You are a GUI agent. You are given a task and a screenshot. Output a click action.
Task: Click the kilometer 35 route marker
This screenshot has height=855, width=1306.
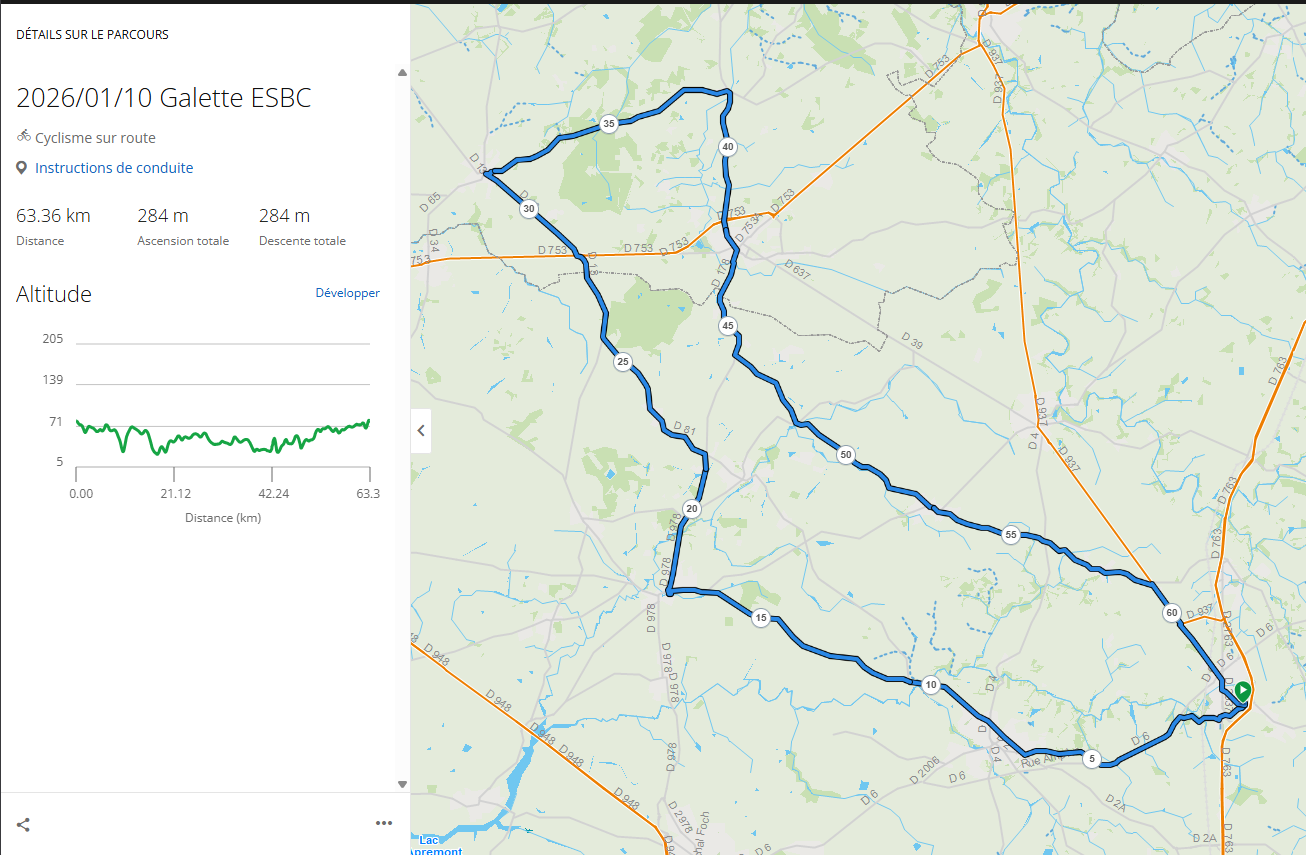point(609,125)
